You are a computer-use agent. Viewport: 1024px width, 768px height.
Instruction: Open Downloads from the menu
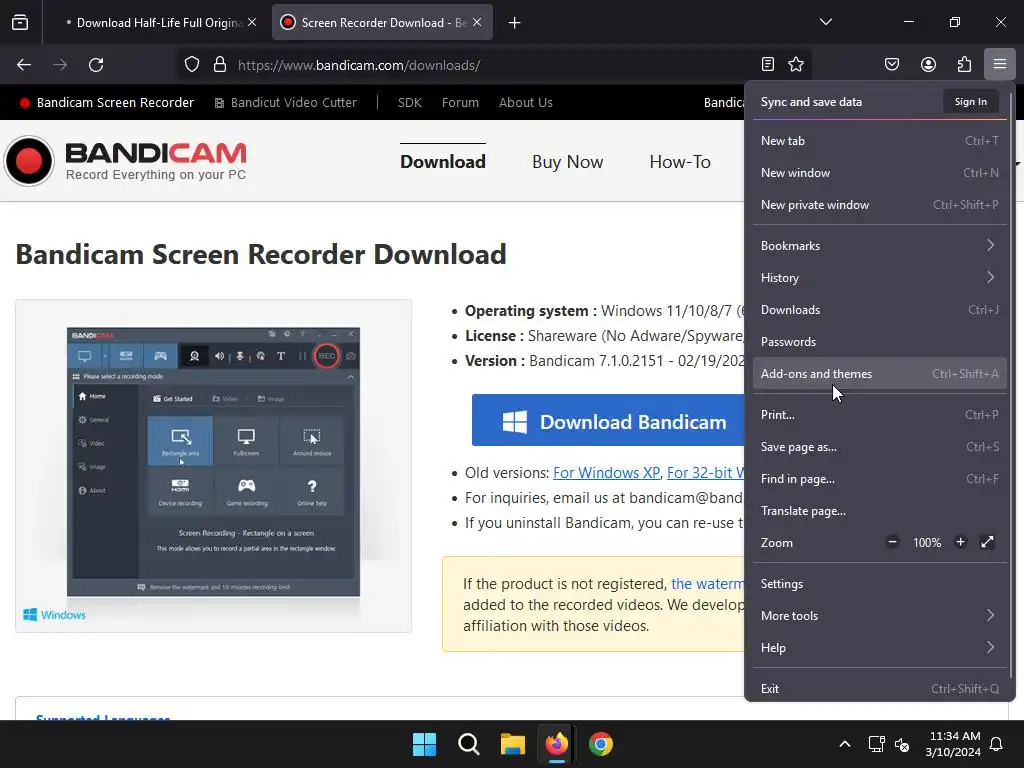coord(880,310)
